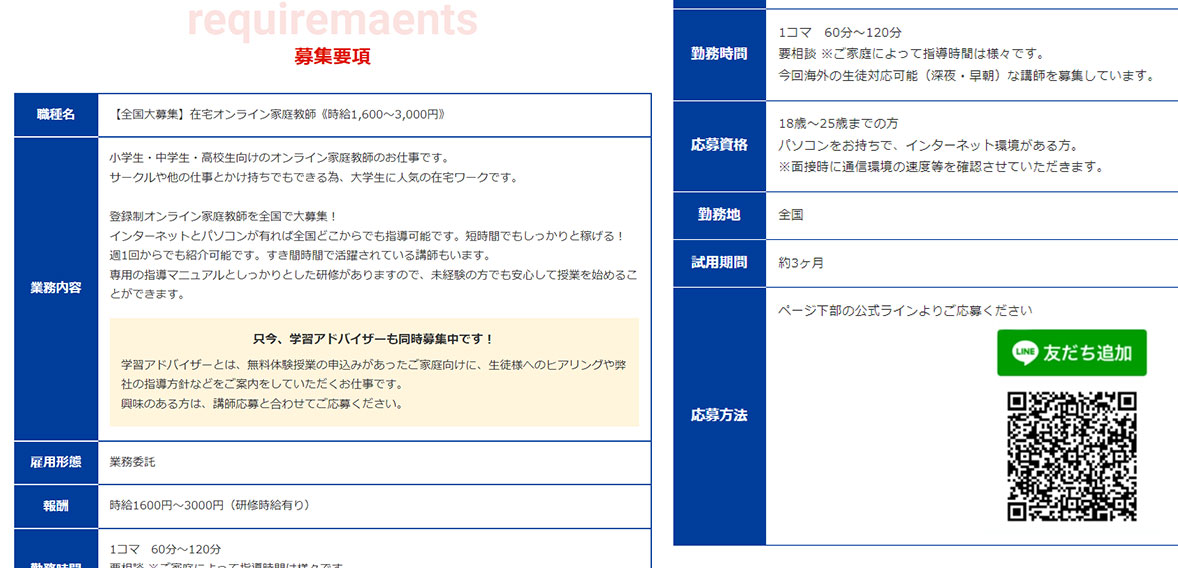Click the 全国 value cell

tap(972, 215)
